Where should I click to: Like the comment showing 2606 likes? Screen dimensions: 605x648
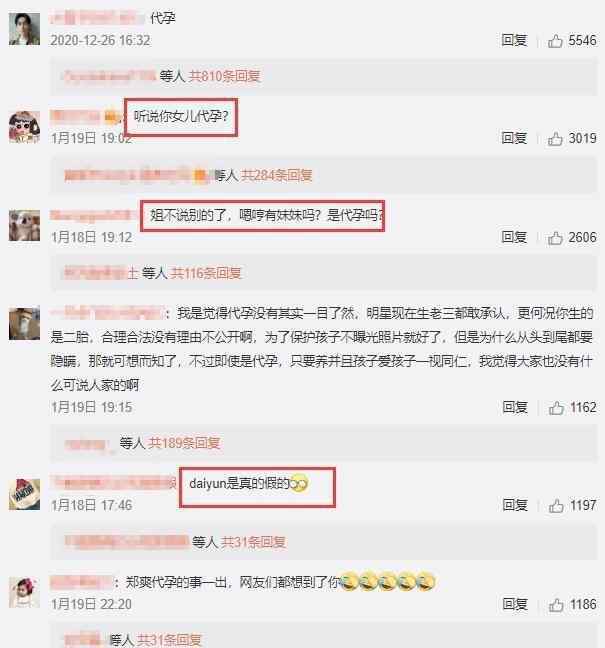[555, 238]
